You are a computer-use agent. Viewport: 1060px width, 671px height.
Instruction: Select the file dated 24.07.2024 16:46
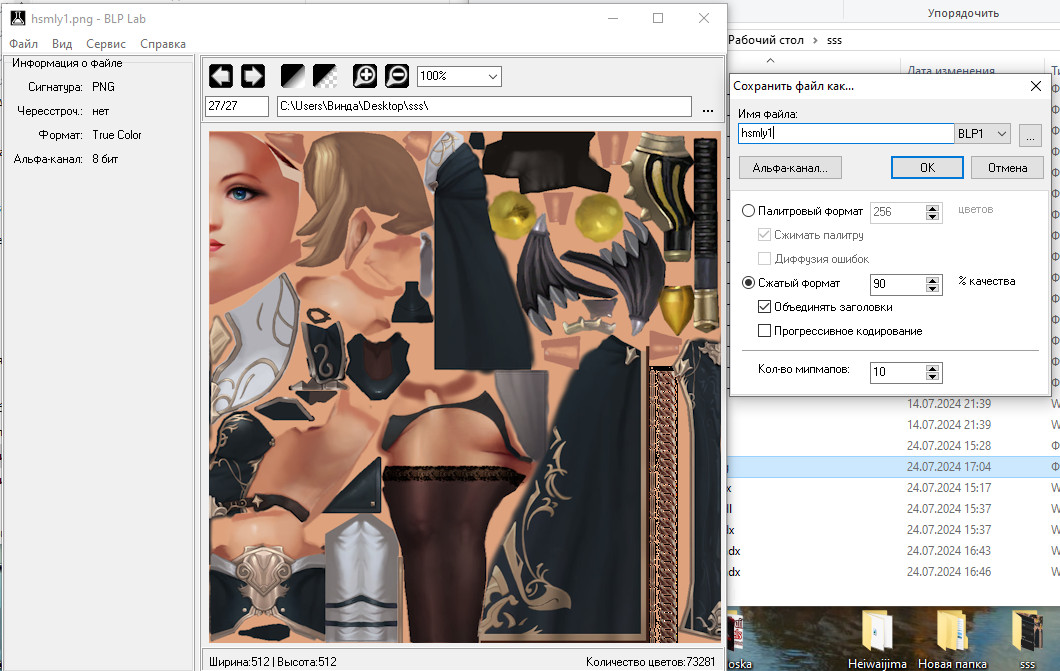point(948,572)
